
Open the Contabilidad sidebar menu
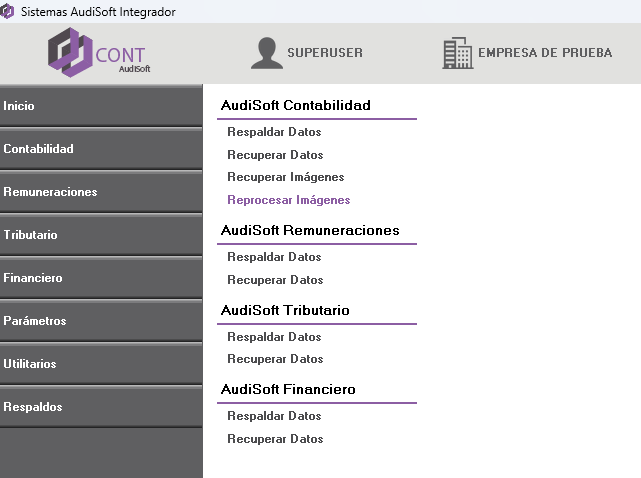pyautogui.click(x=100, y=149)
